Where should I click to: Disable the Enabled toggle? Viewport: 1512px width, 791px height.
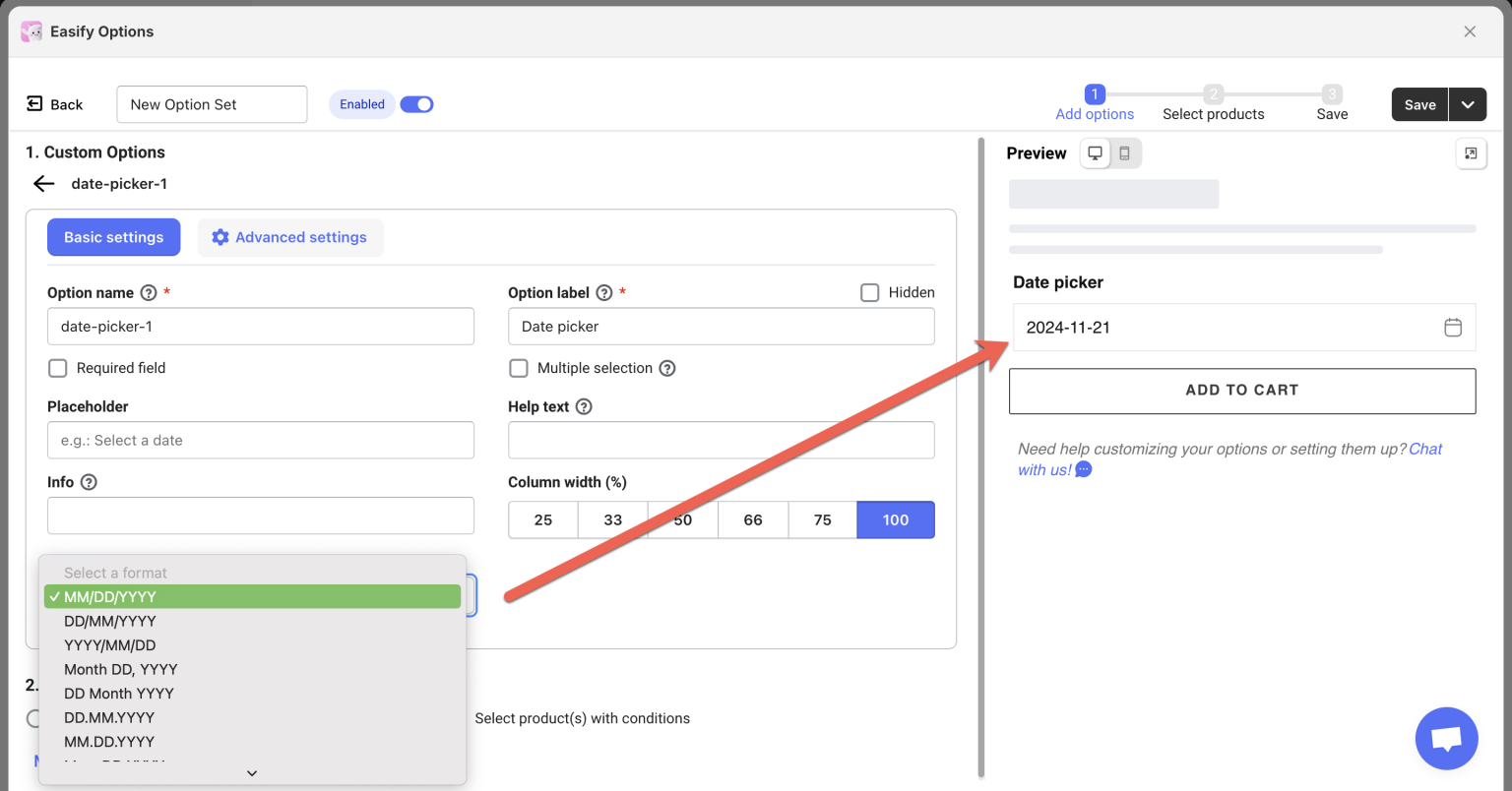click(416, 103)
